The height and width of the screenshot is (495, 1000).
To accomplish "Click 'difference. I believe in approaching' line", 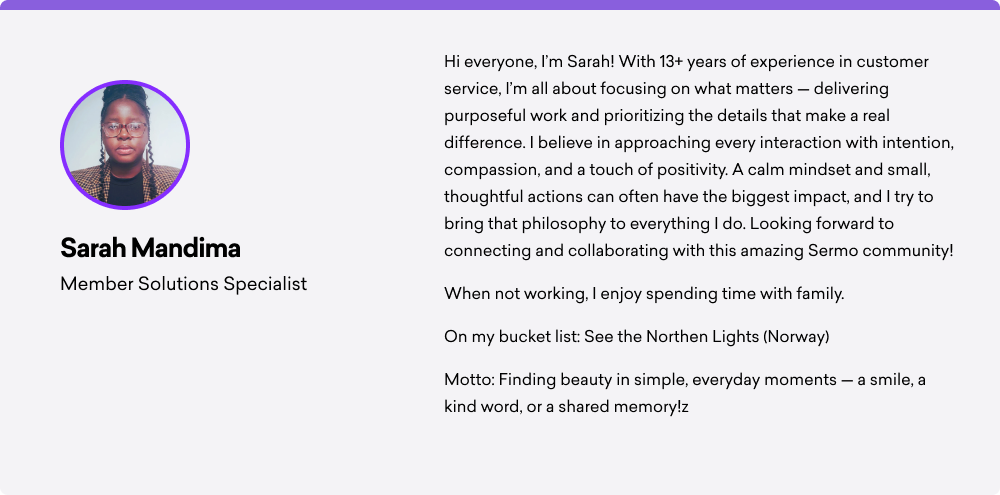I will [x=699, y=143].
